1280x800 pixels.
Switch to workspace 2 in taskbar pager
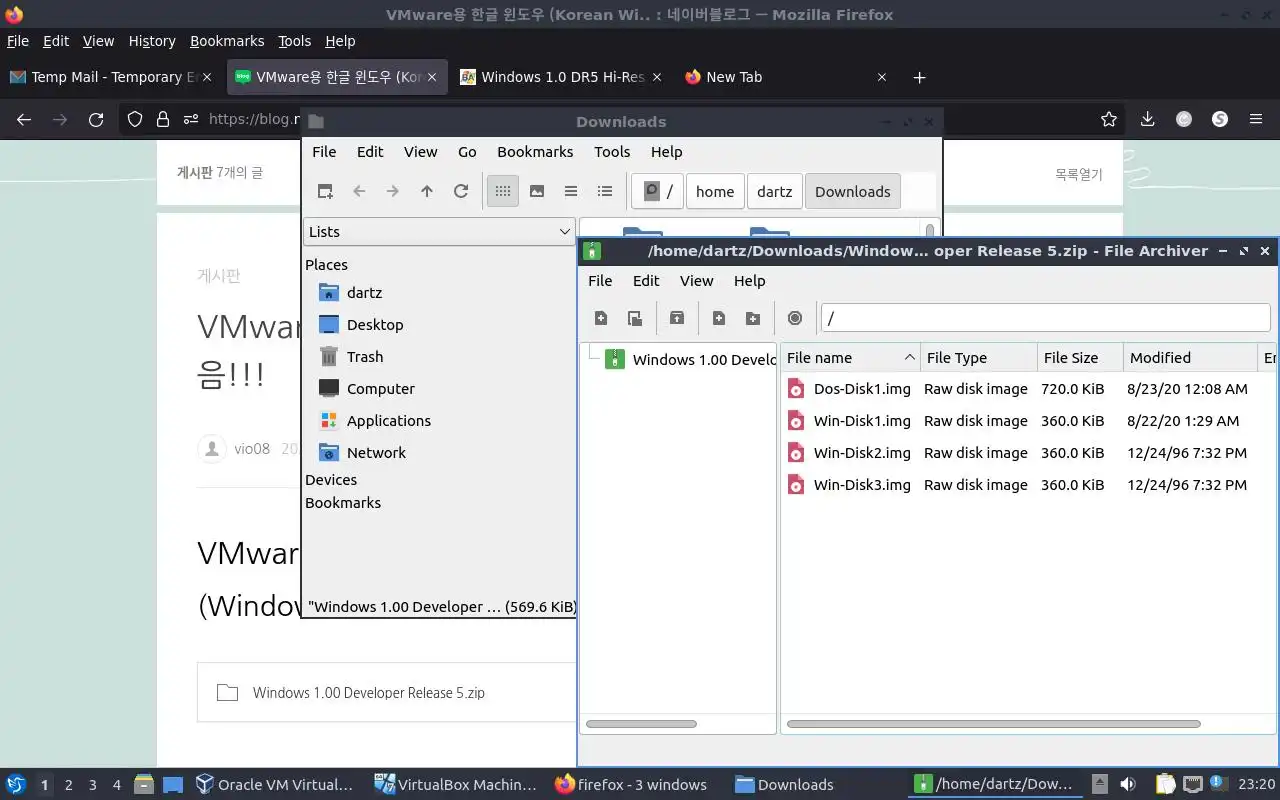(x=68, y=785)
